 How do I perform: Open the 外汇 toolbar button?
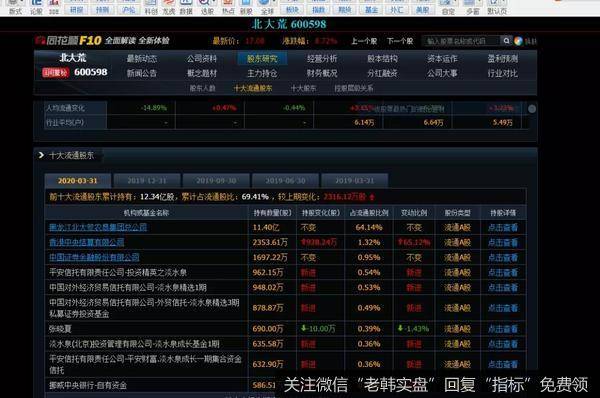(x=397, y=9)
